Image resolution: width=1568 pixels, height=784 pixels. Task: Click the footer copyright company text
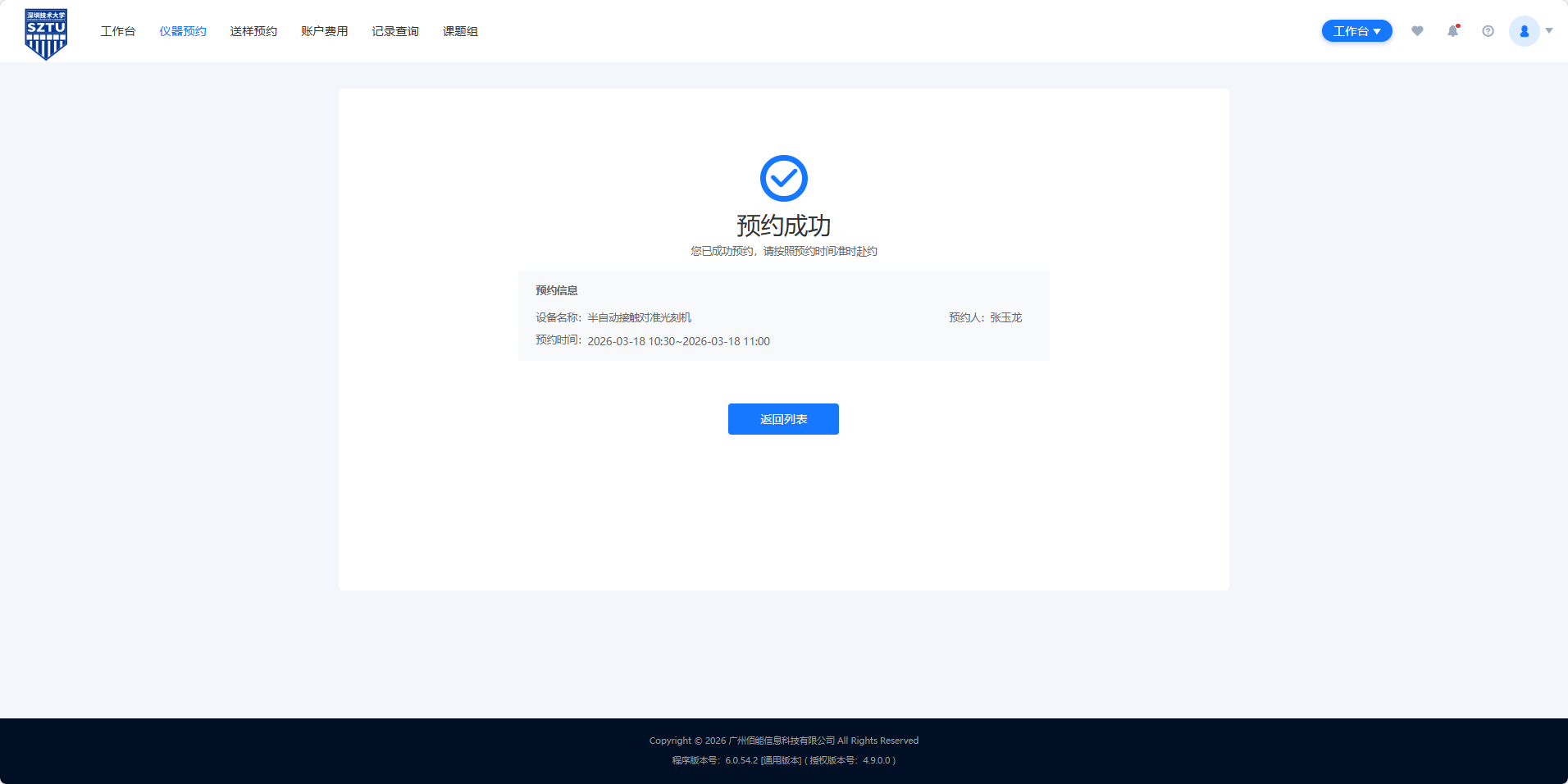[783, 741]
